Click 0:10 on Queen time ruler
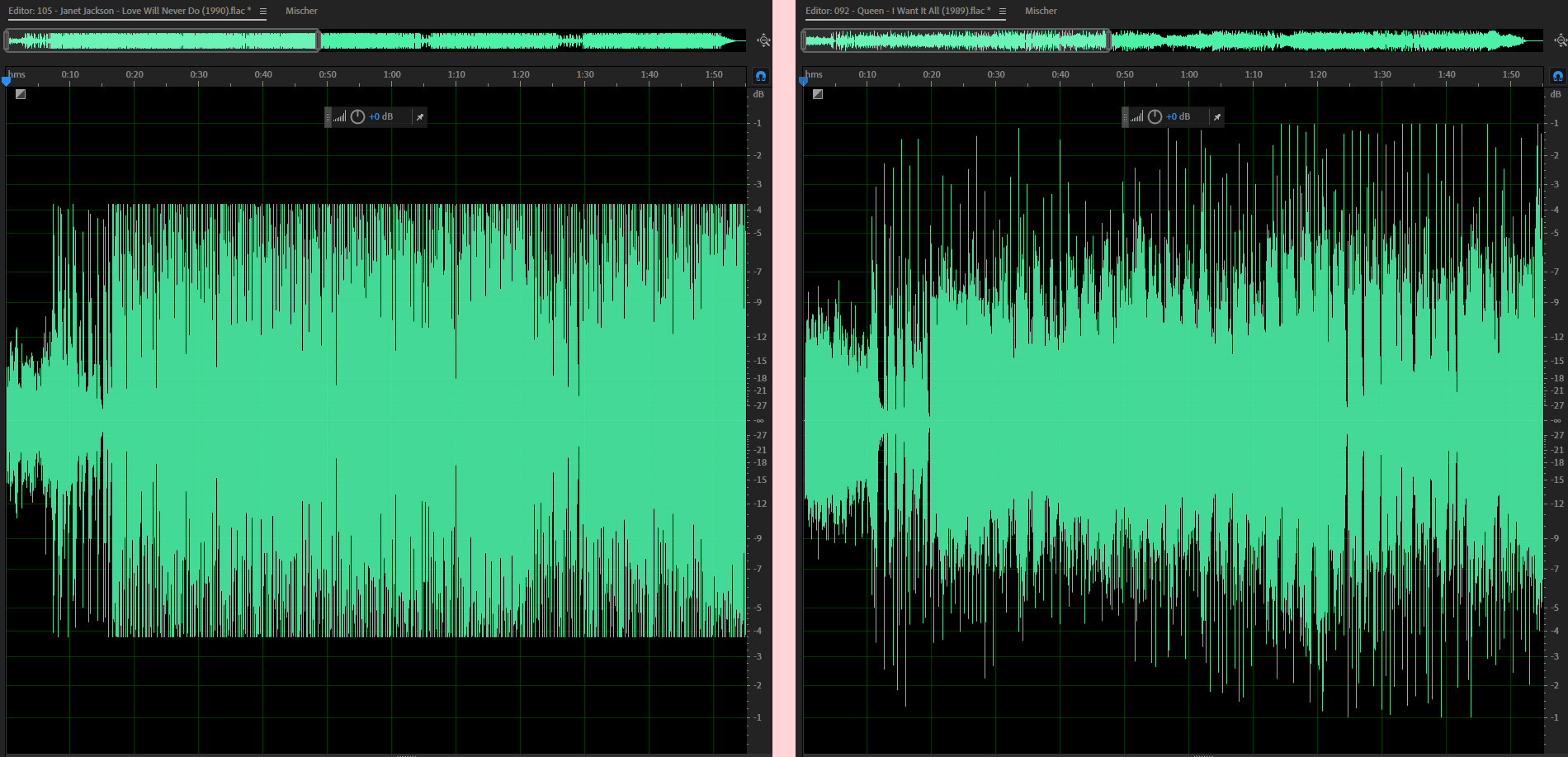Image resolution: width=1568 pixels, height=757 pixels. pyautogui.click(x=867, y=75)
